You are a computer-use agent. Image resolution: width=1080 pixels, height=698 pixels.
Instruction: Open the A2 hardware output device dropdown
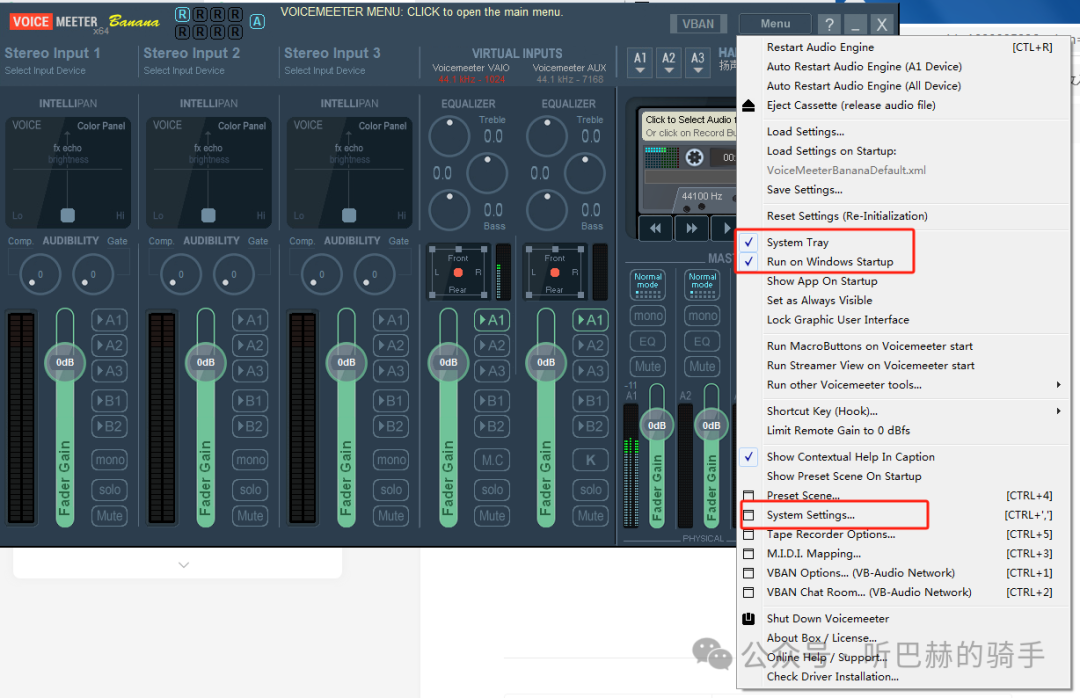[x=669, y=63]
